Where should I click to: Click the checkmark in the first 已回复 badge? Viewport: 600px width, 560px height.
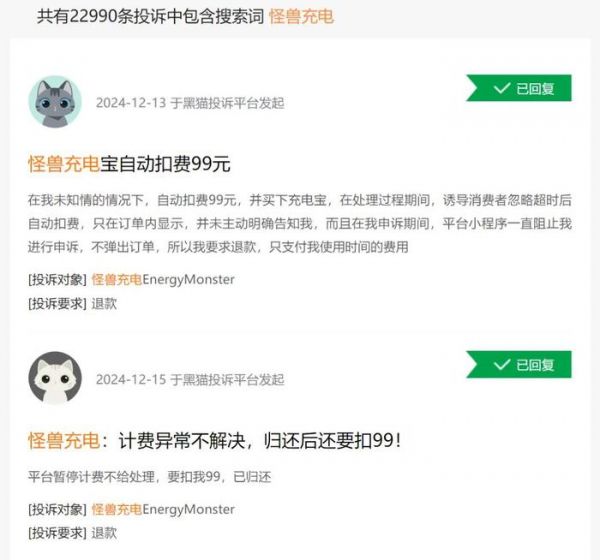tap(501, 88)
